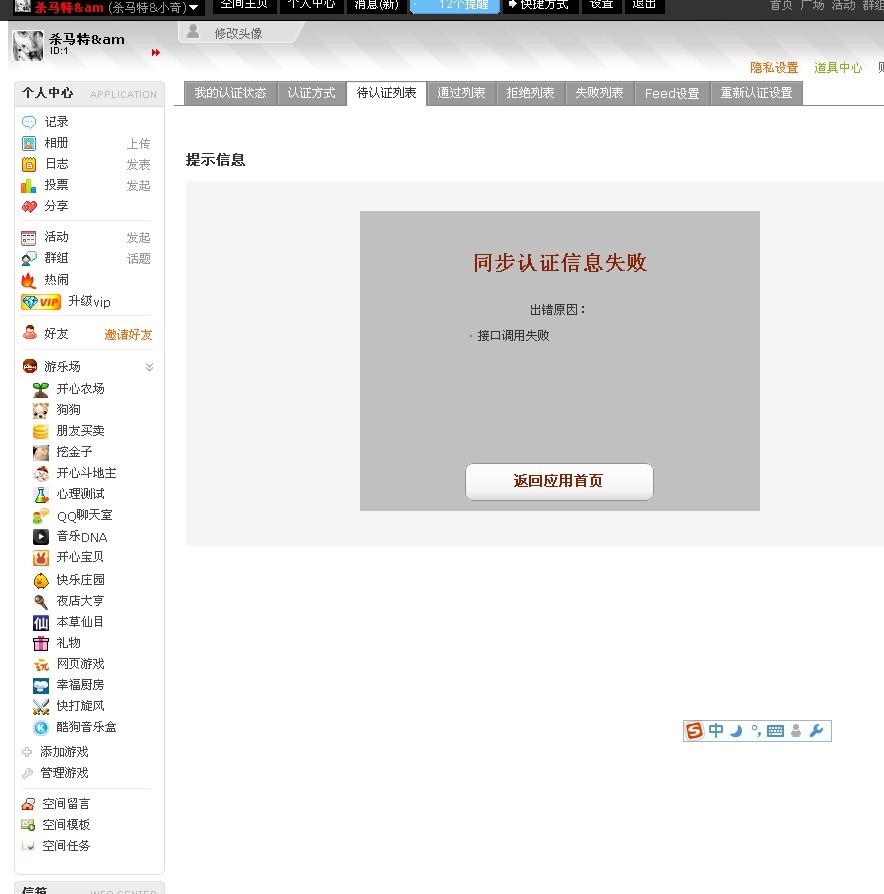Click the 日志 diary icon

pos(29,164)
